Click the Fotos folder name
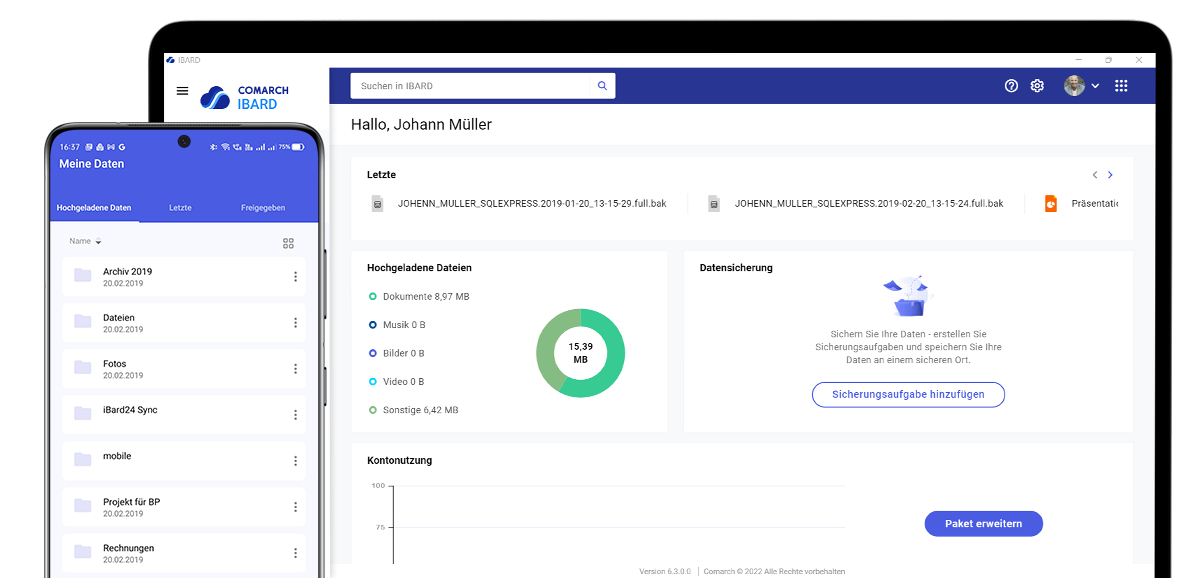Image resolution: width=1182 pixels, height=578 pixels. click(115, 363)
